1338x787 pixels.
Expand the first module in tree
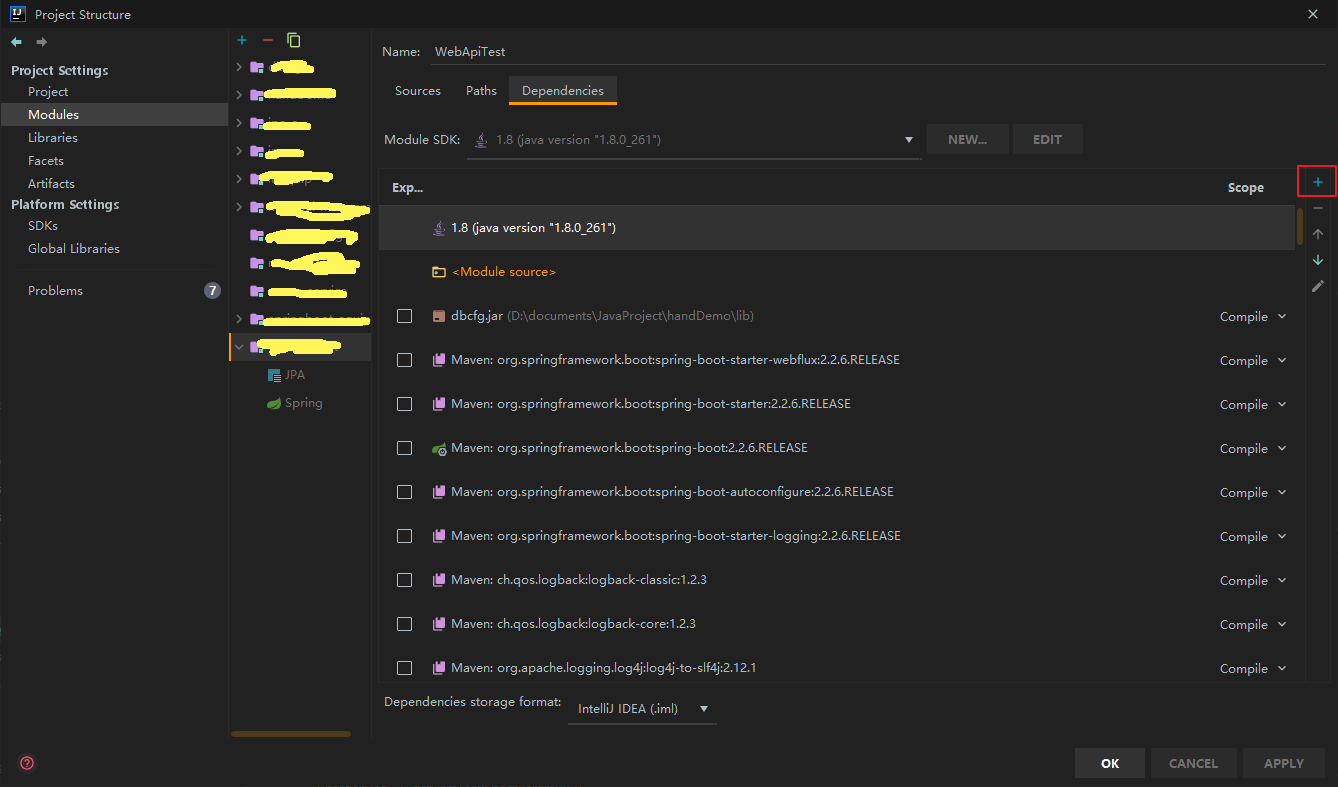[238, 67]
